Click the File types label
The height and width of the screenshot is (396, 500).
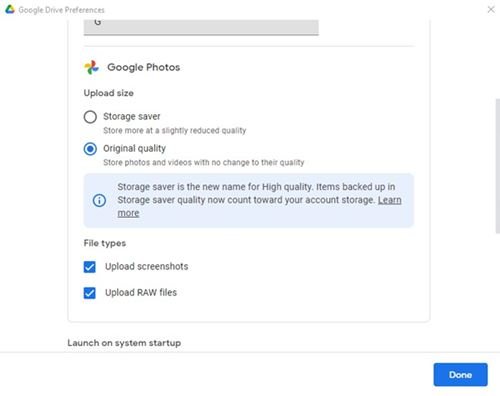tap(105, 243)
